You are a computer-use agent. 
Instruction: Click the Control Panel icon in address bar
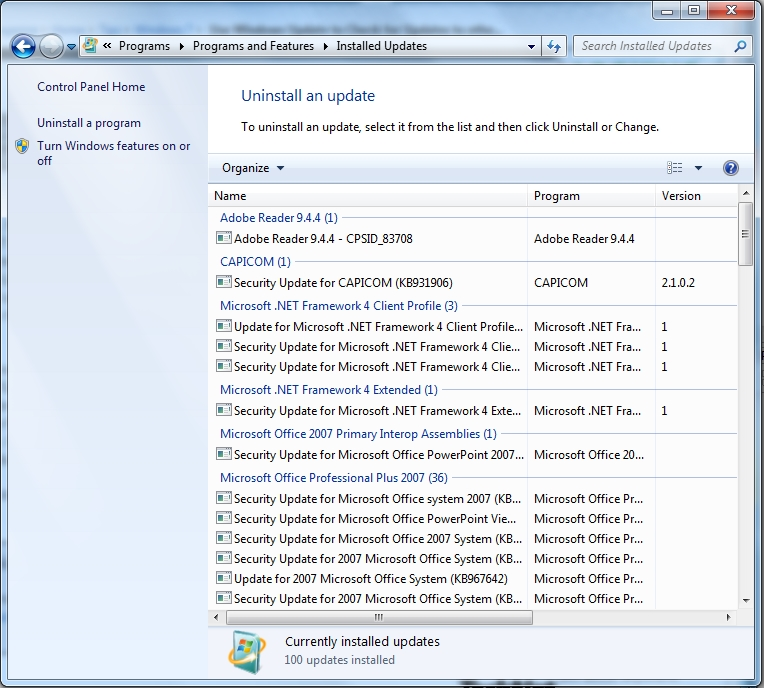[90, 46]
